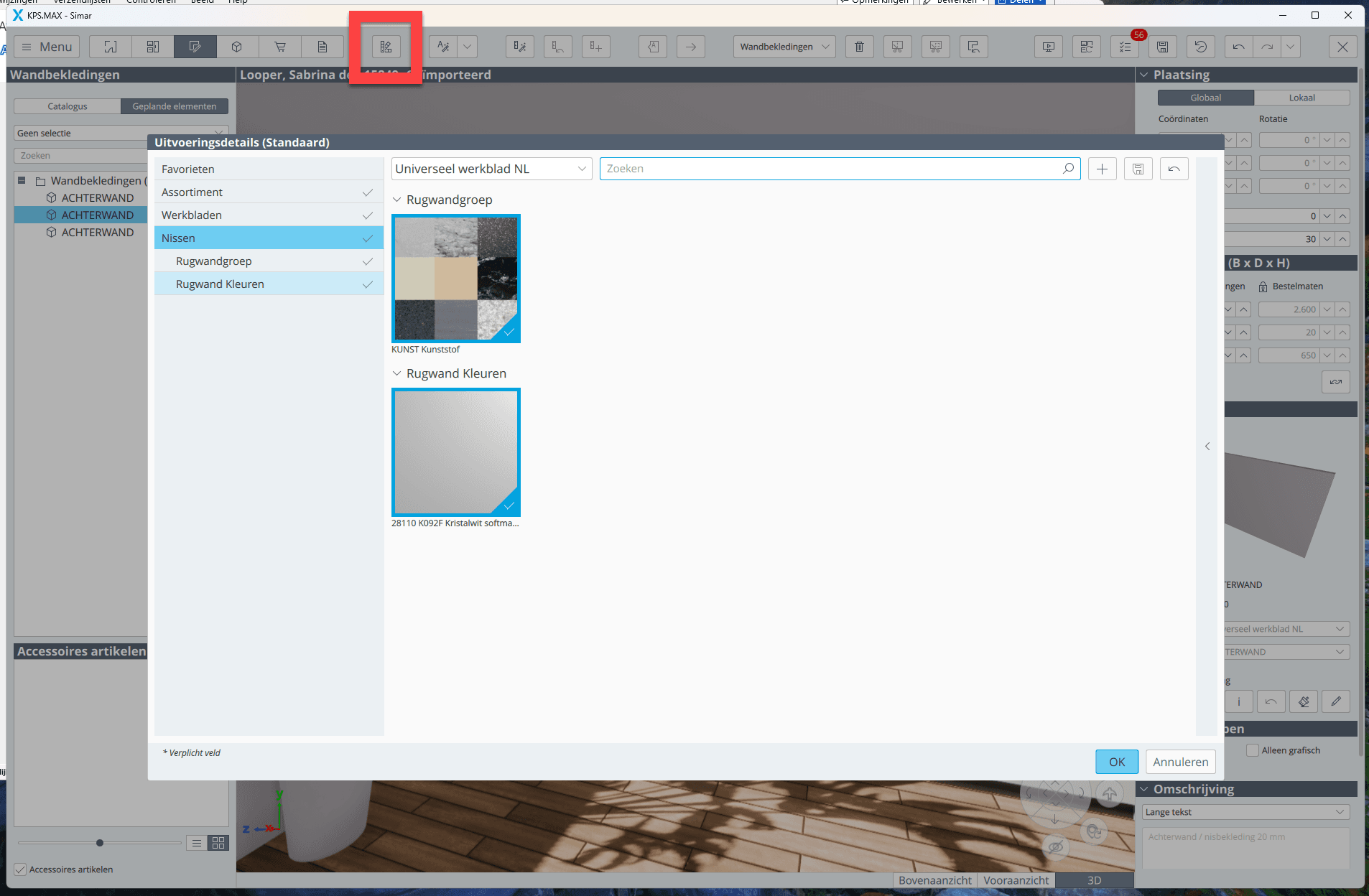1369x896 pixels.
Task: Click the presentation screen toolbar icon
Action: click(1049, 47)
